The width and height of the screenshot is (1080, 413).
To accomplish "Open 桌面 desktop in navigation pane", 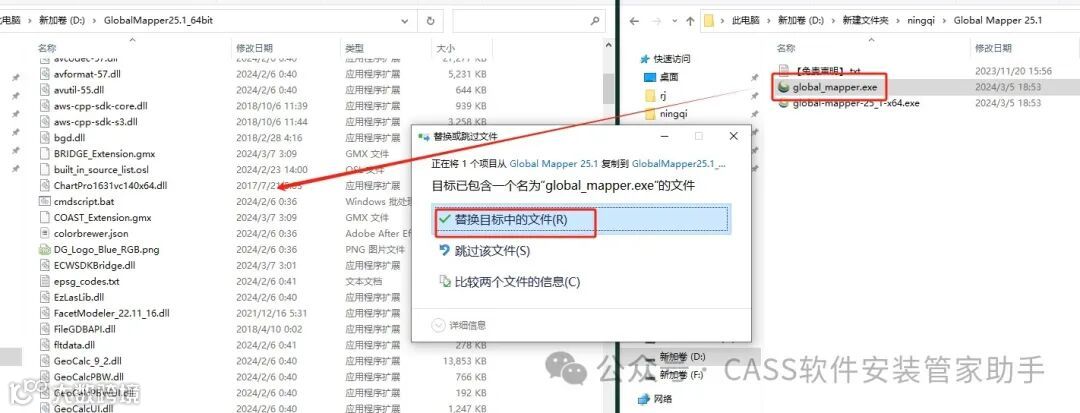I will [668, 77].
